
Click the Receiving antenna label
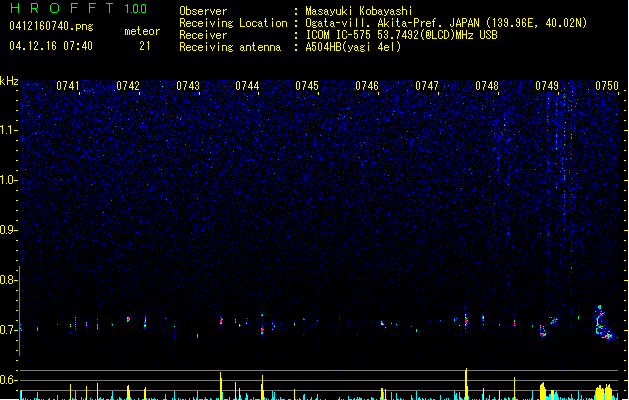click(x=230, y=47)
